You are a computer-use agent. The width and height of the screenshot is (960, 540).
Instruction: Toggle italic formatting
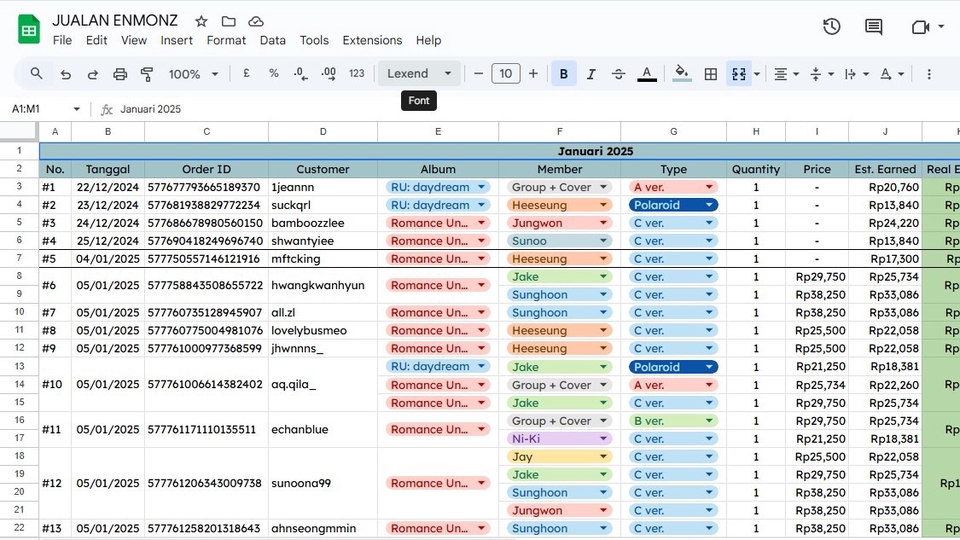tap(591, 74)
